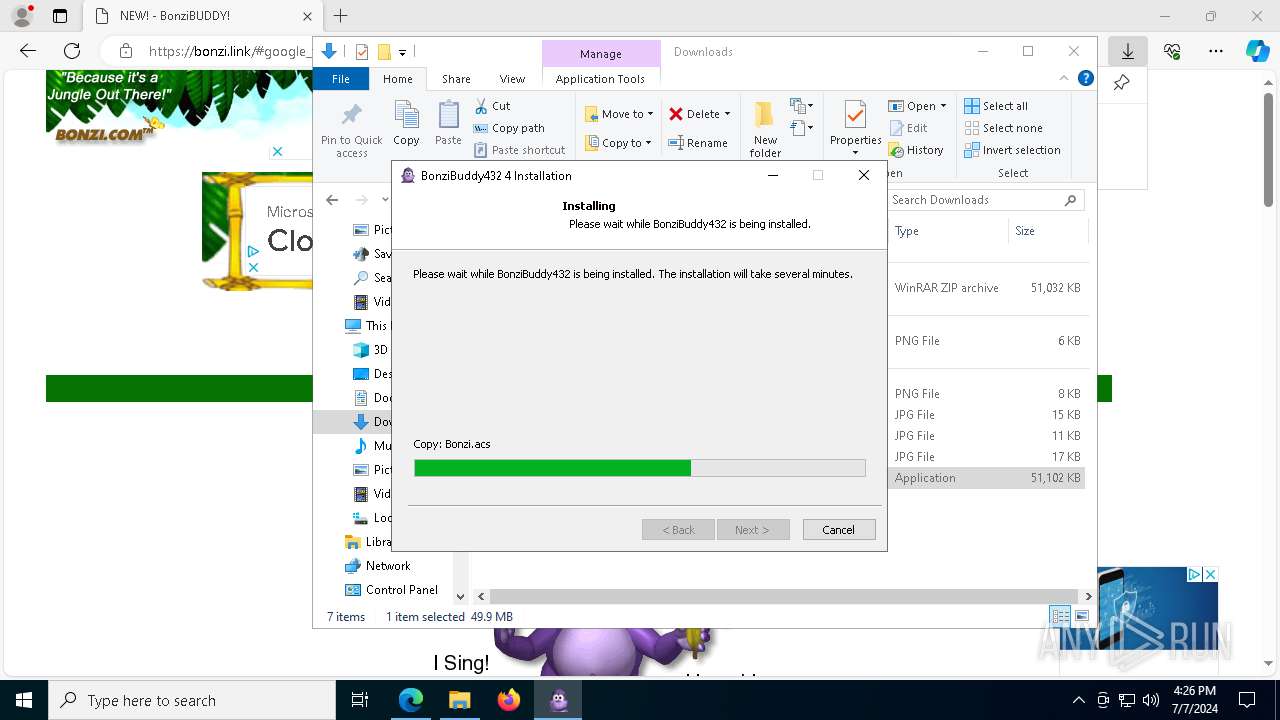Open file History

click(x=915, y=150)
